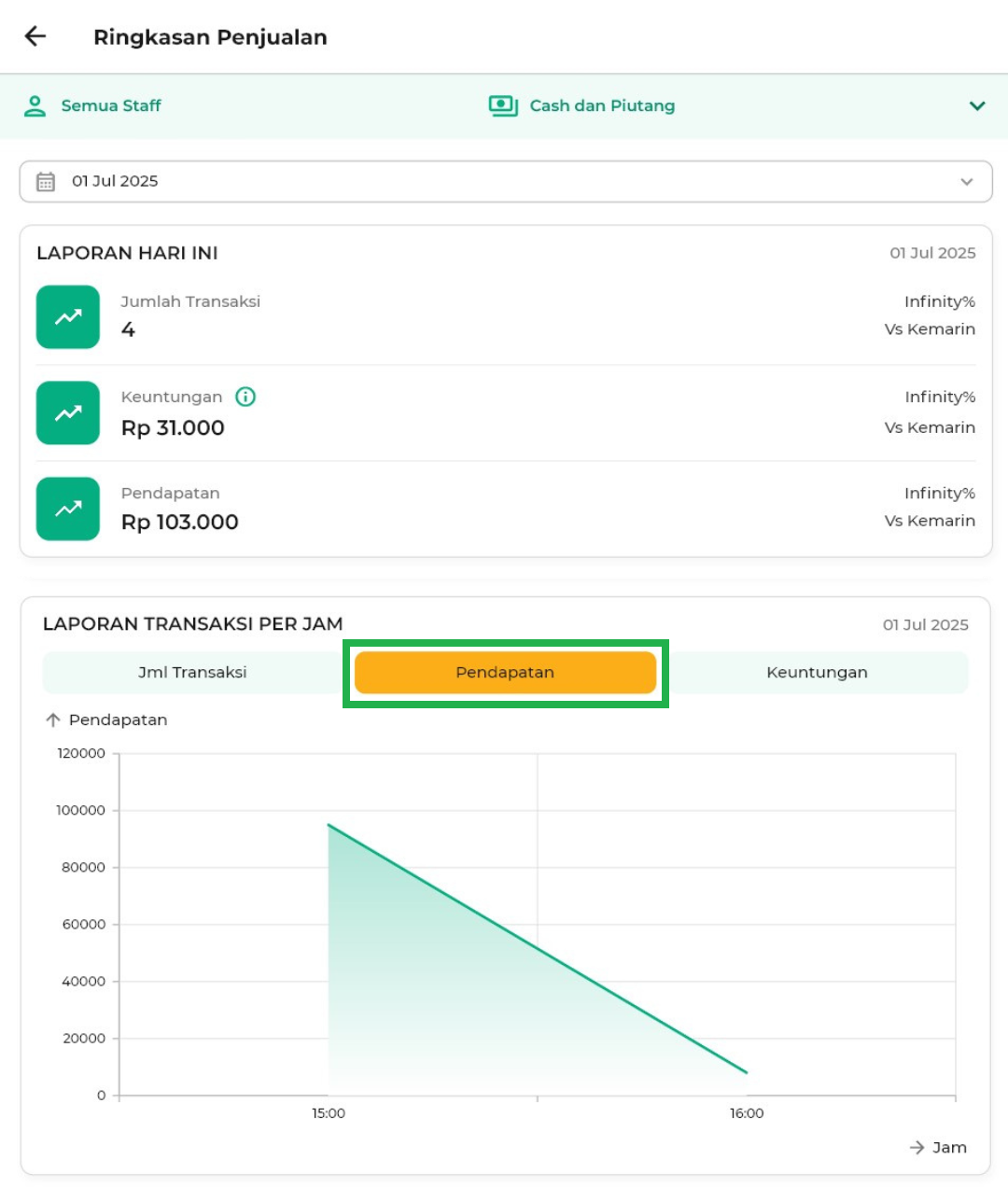Screen dimensions: 1008x1201
Task: Click the Semua Staff person icon
Action: [35, 106]
